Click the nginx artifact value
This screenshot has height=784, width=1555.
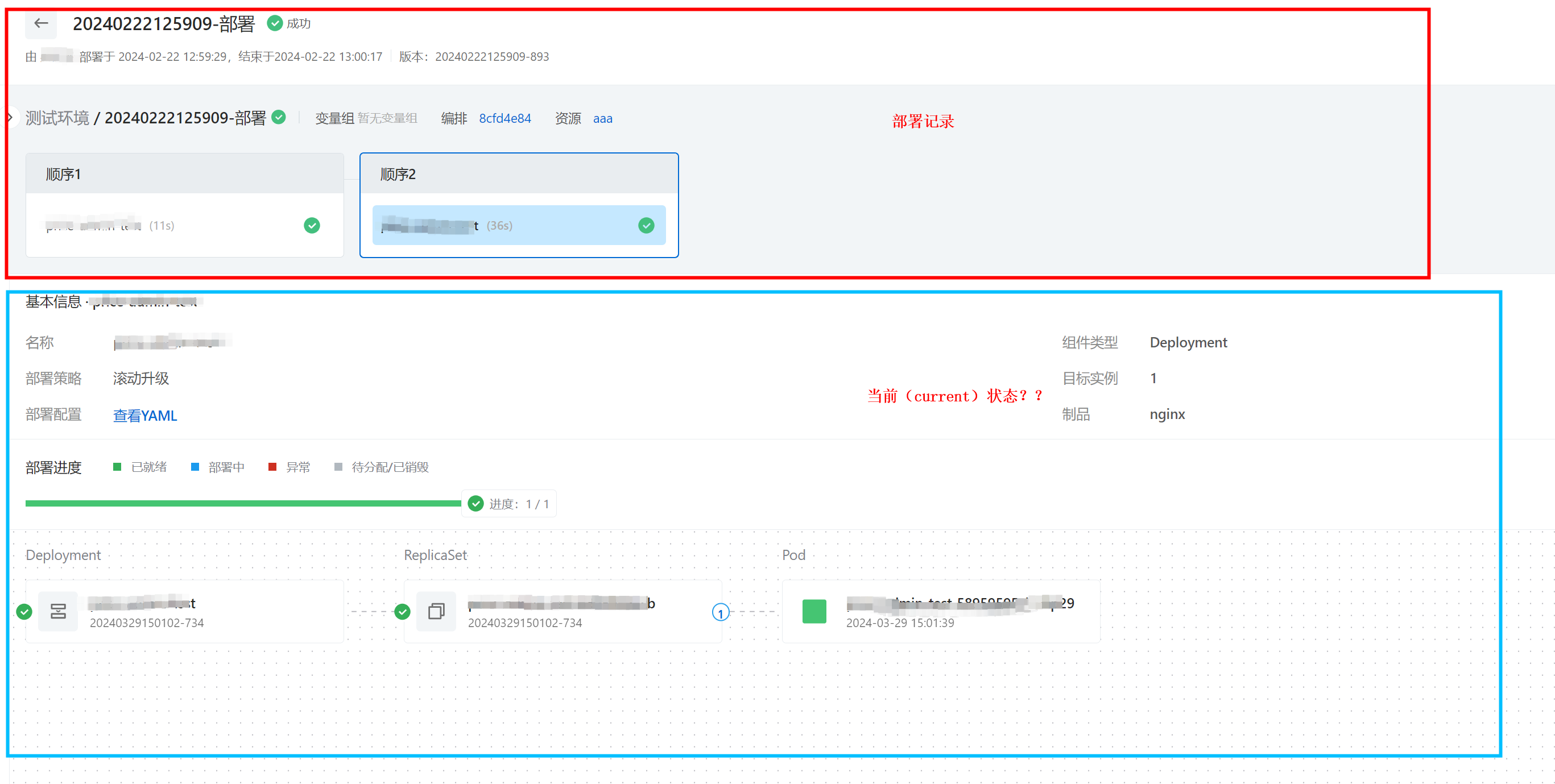(x=1167, y=414)
